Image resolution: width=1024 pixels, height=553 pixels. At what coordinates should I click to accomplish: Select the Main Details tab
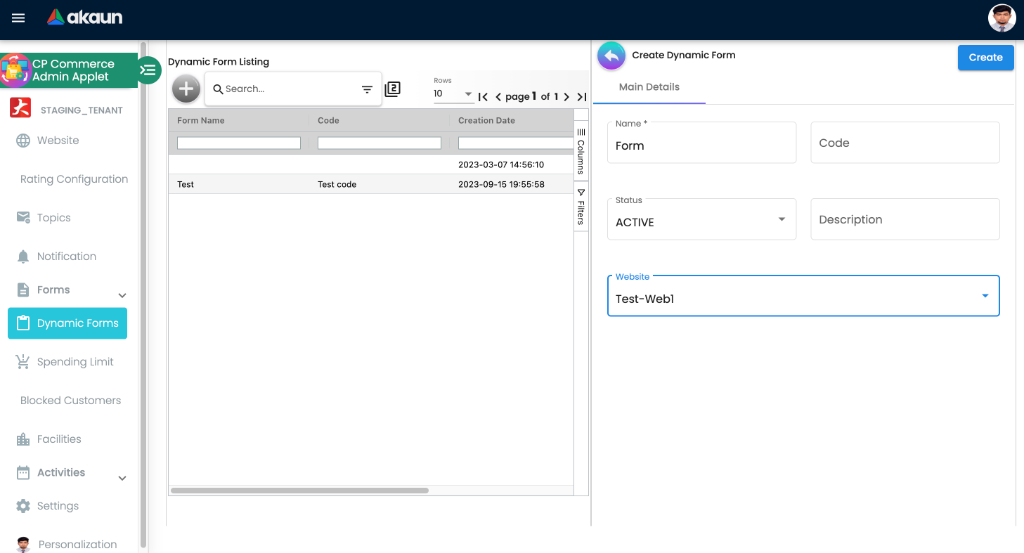(x=649, y=87)
